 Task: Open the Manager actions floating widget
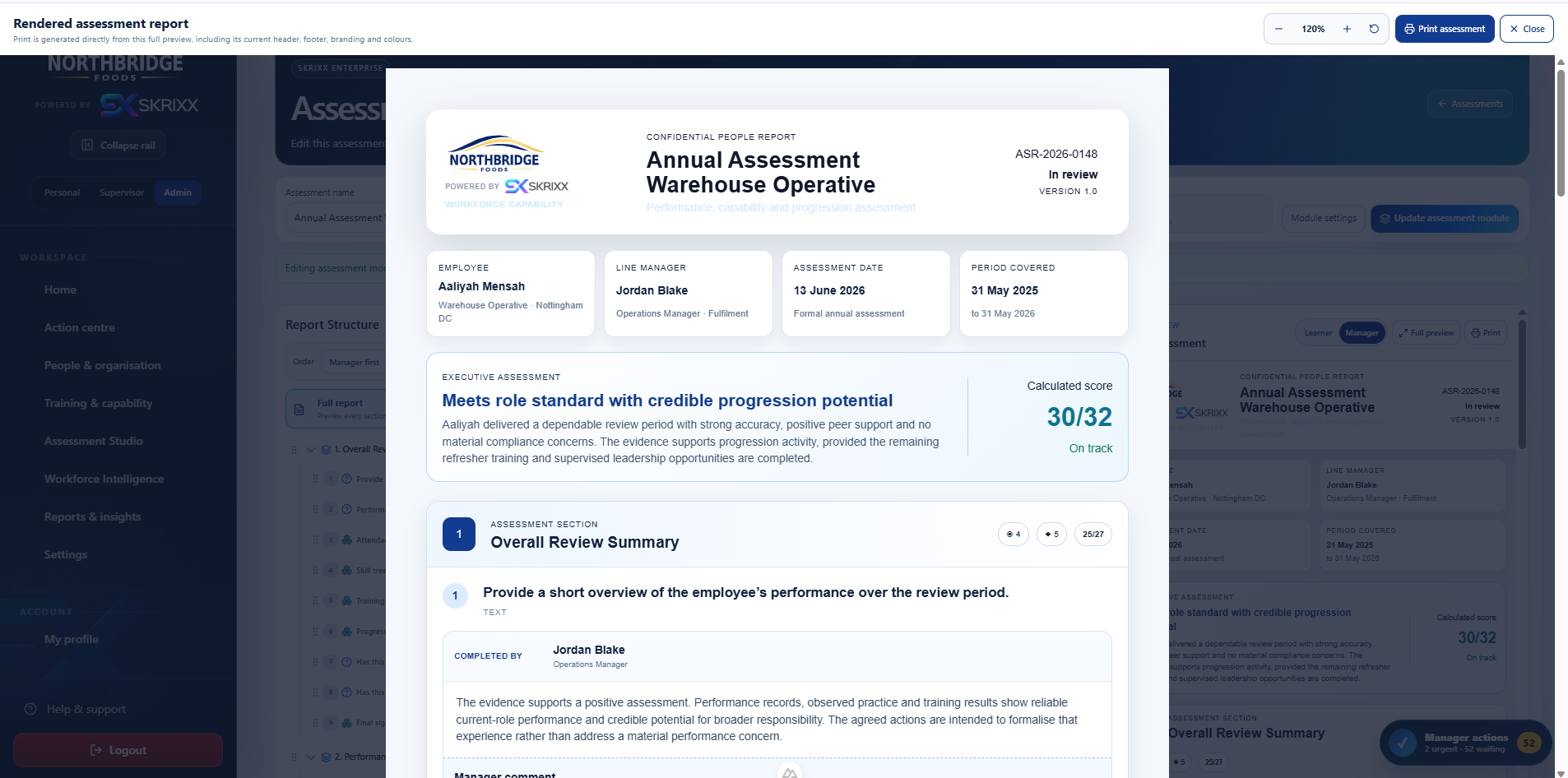click(1464, 743)
